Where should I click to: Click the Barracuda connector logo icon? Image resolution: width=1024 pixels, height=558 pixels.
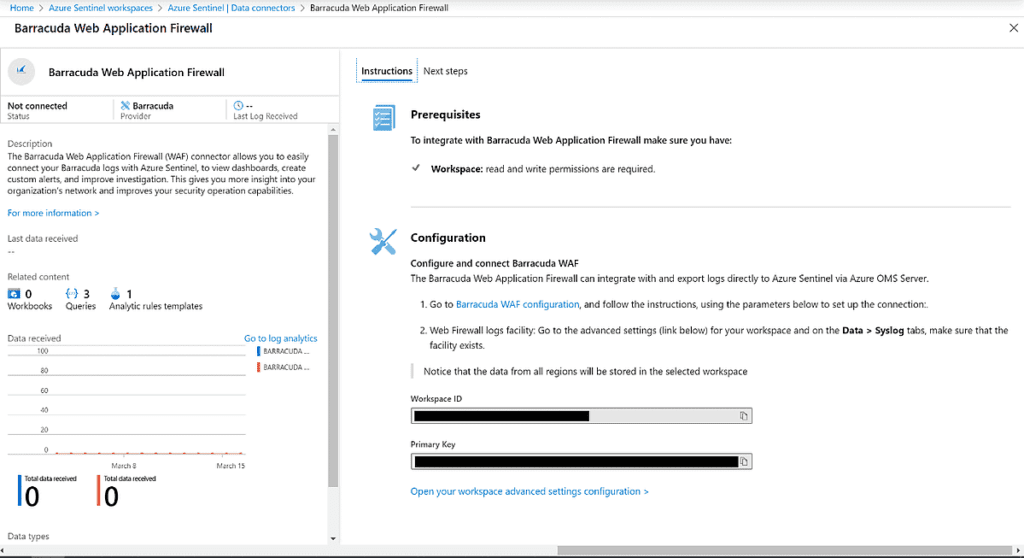click(22, 71)
